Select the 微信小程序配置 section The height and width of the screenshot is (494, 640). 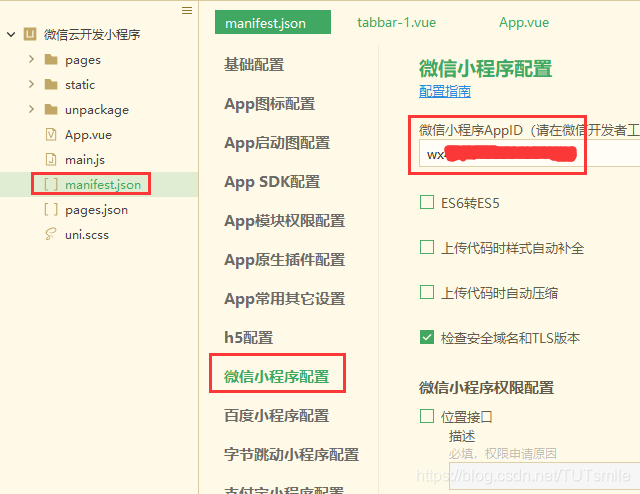pyautogui.click(x=277, y=377)
